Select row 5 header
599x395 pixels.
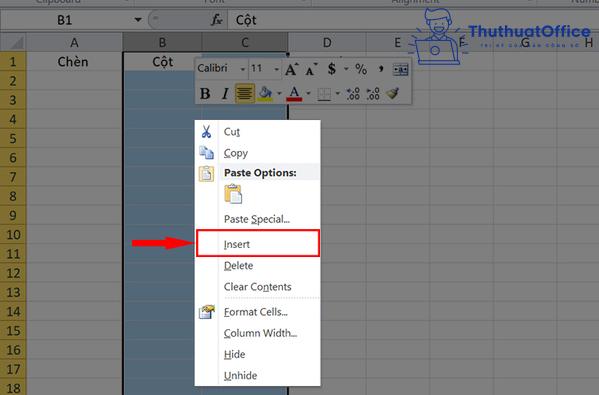tap(13, 138)
